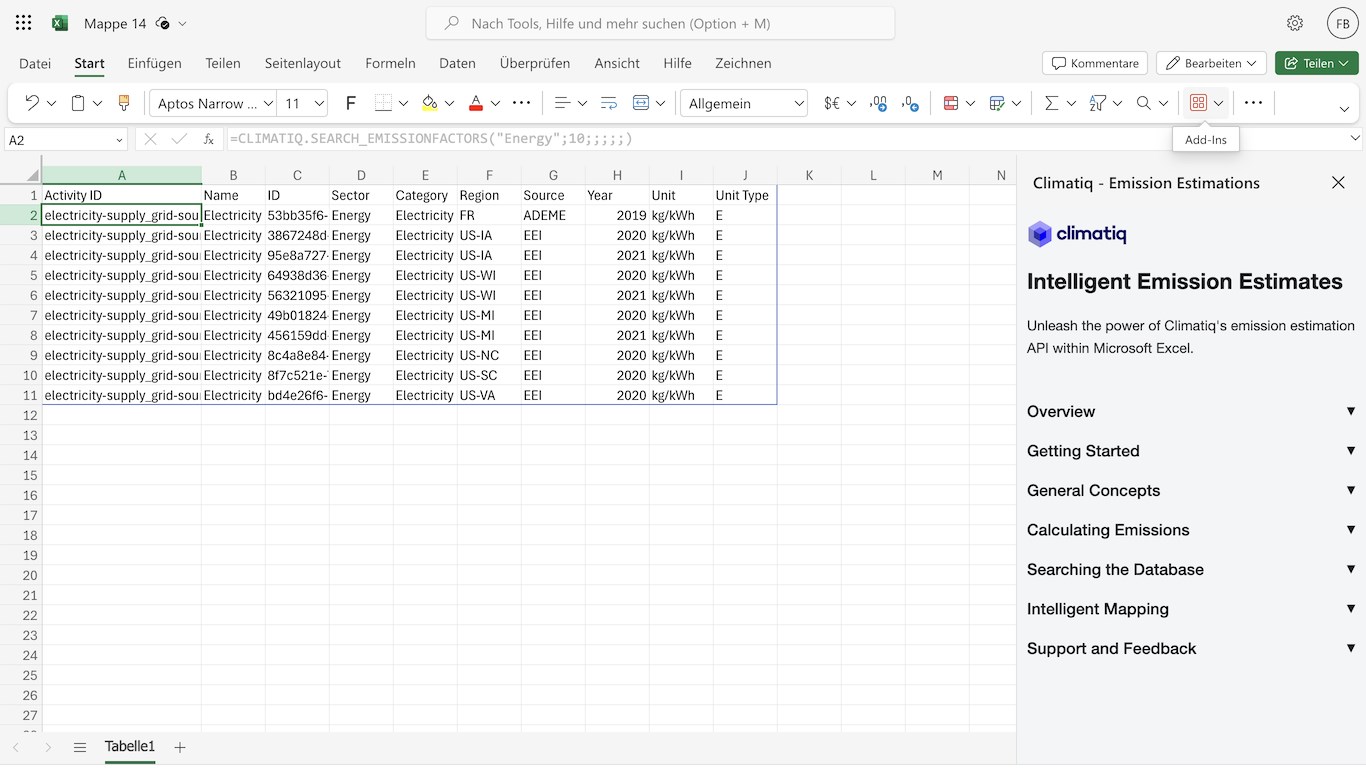
Task: Expand the formula bar
Action: click(1355, 139)
